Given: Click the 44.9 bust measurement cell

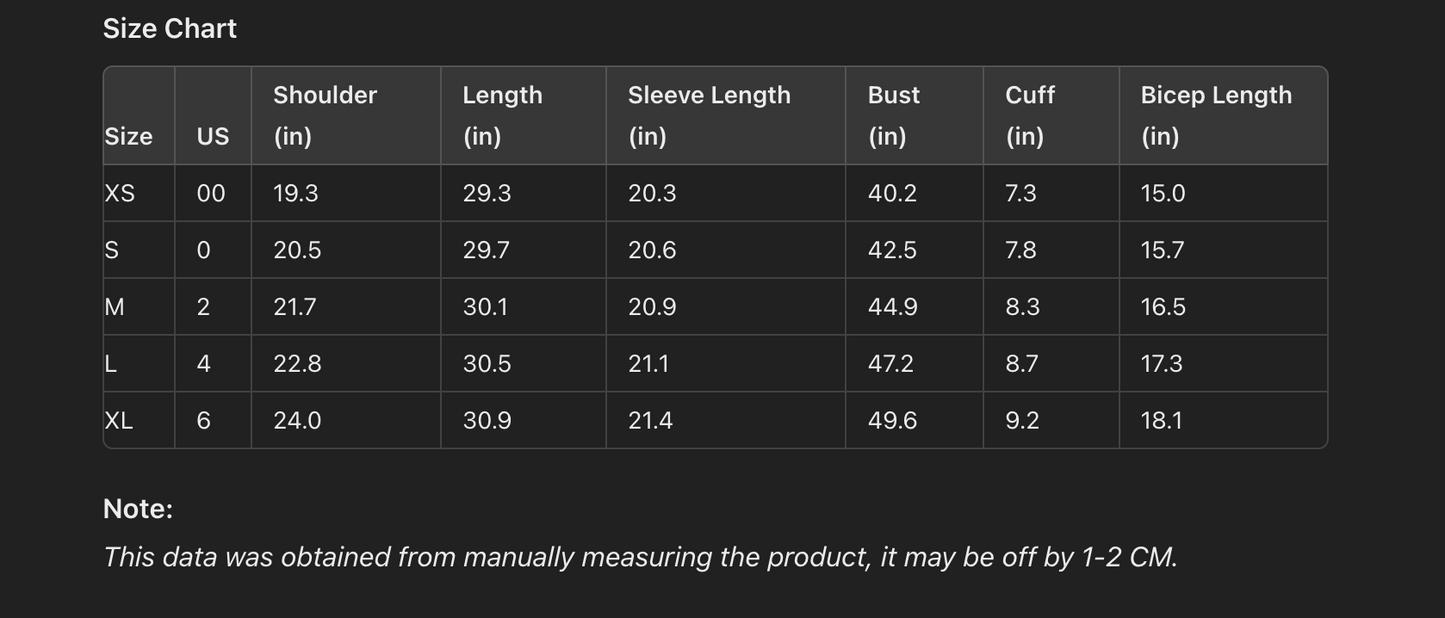Looking at the screenshot, I should pyautogui.click(x=893, y=307).
